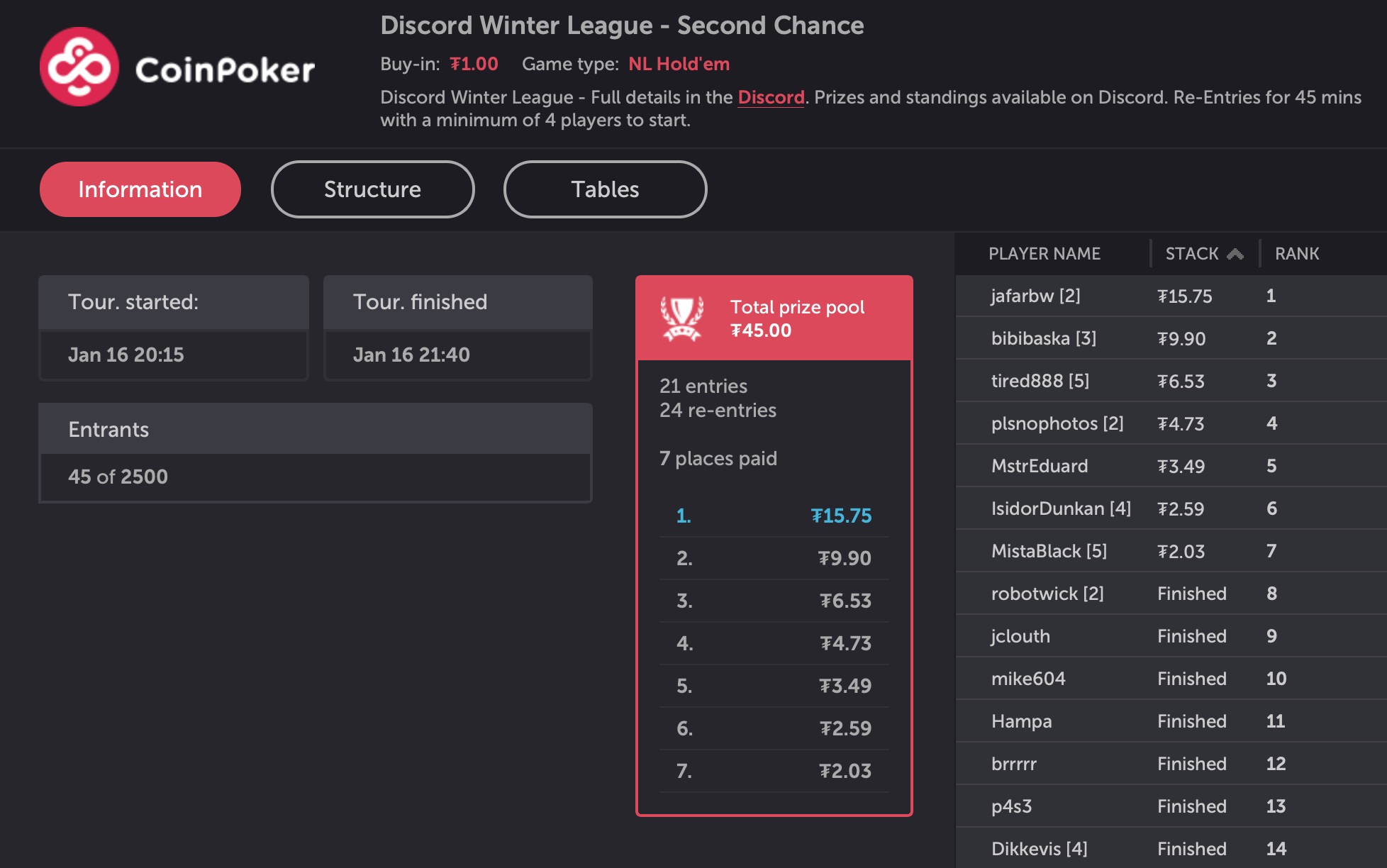Click the tired888 player row
The height and width of the screenshot is (868, 1387).
[1040, 381]
